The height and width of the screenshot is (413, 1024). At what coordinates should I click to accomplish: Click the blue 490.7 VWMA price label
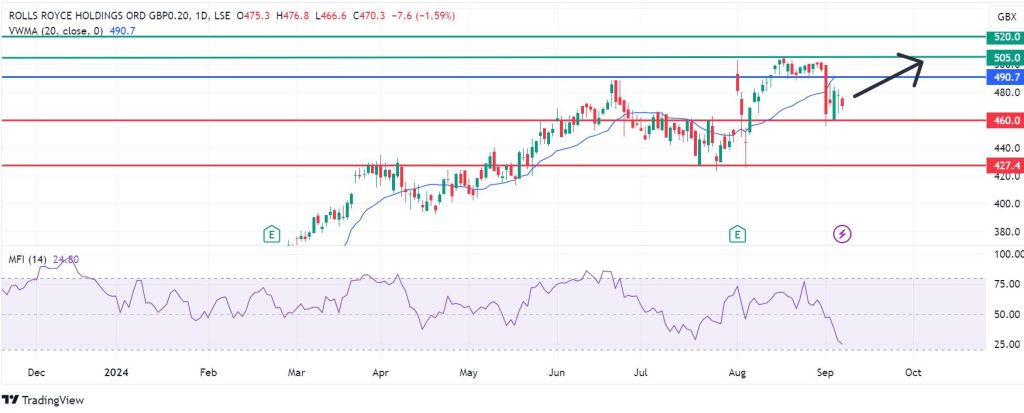coord(1006,77)
